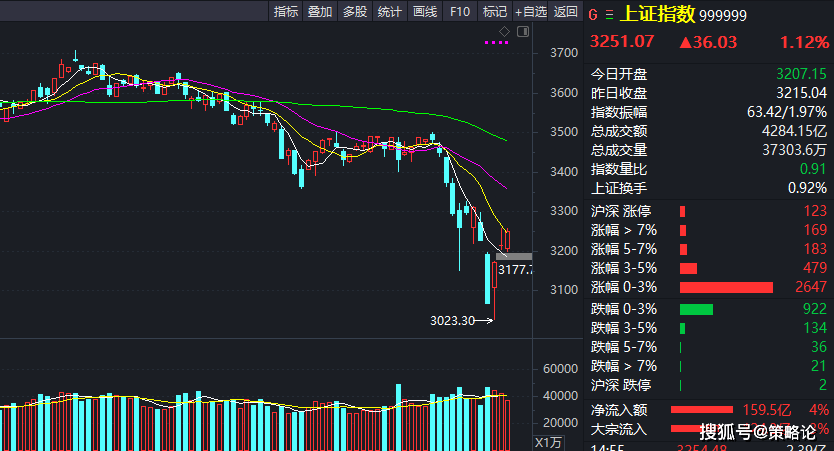Screen dimensions: 834x451
Task: Open the 统计 statistics menu
Action: (390, 12)
